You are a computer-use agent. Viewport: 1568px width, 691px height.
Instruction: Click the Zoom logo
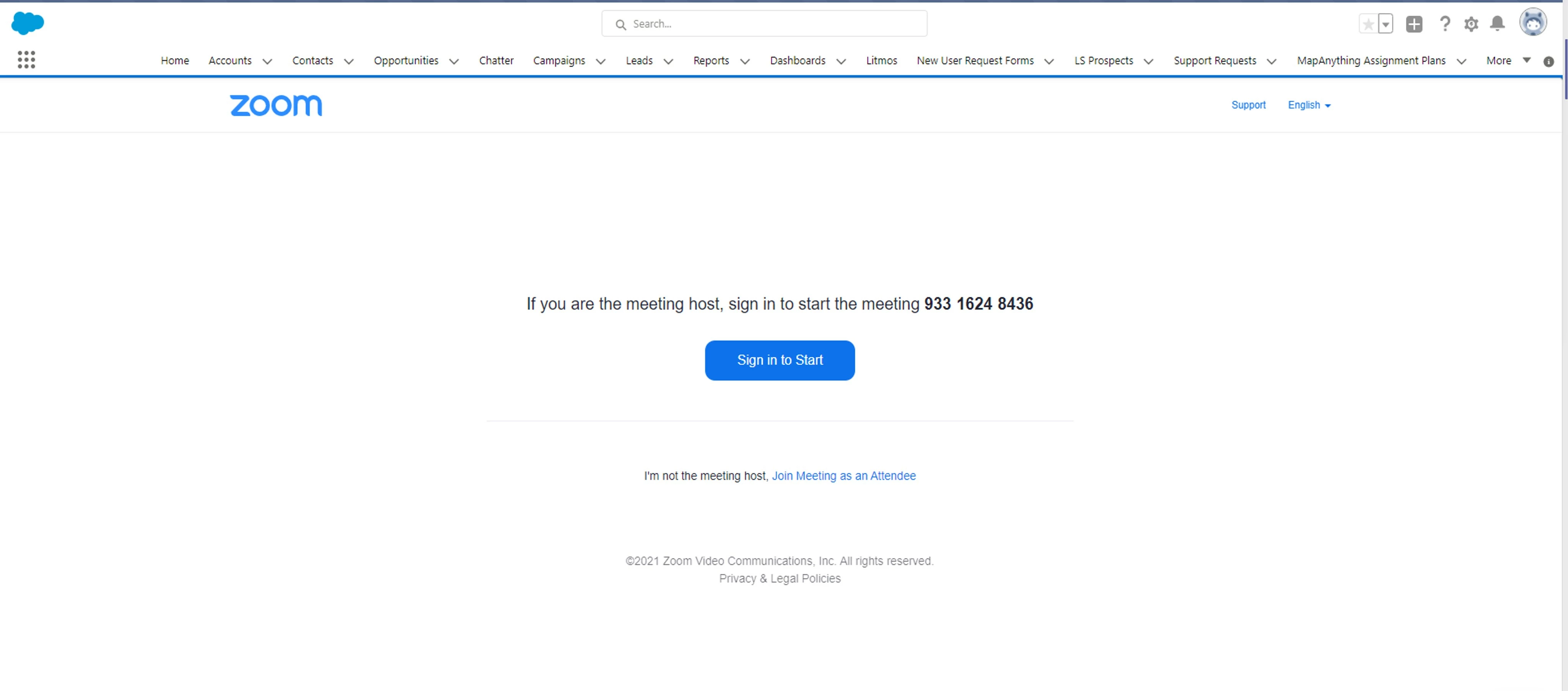(276, 105)
